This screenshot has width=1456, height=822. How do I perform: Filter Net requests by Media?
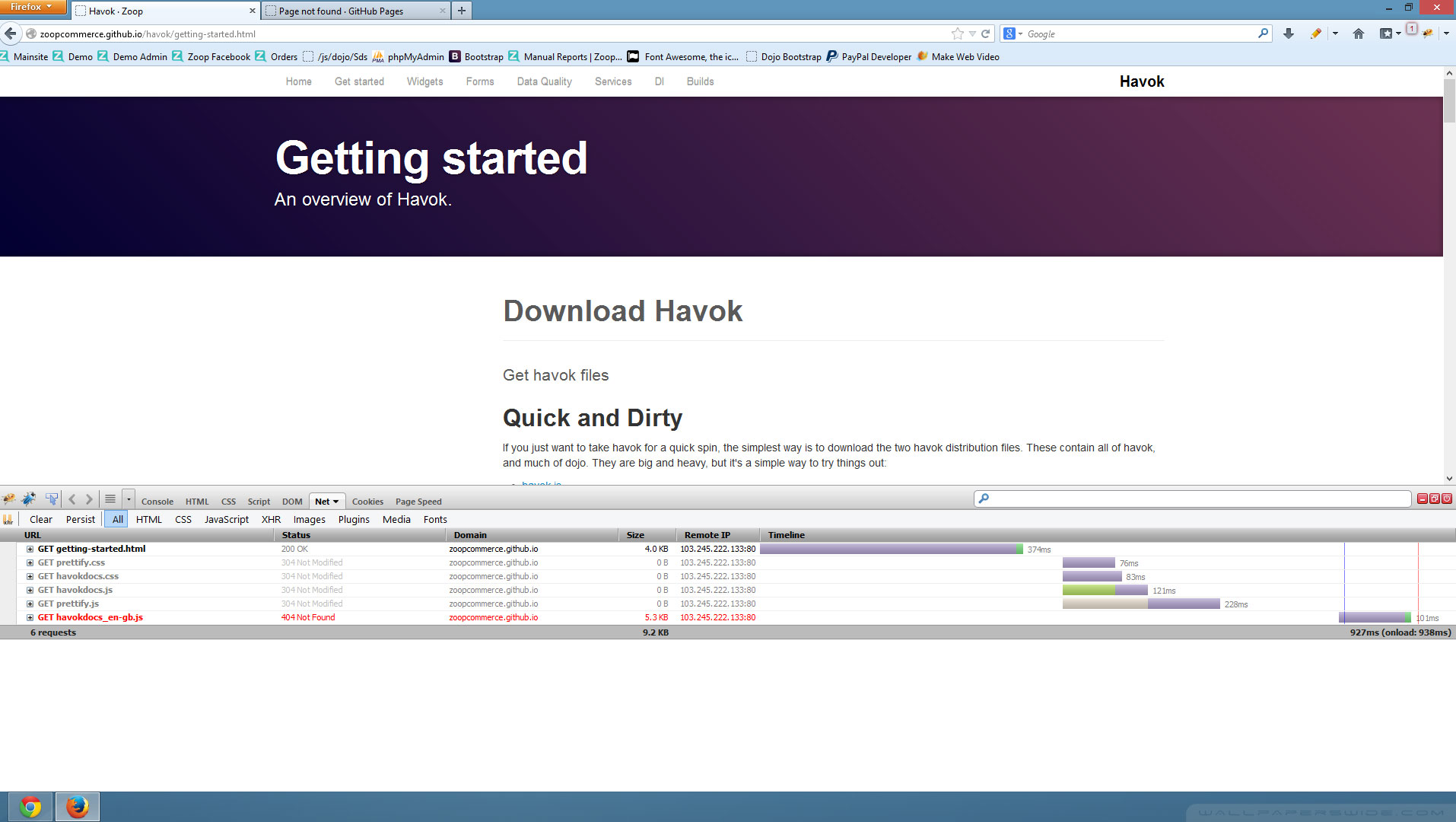[x=396, y=519]
